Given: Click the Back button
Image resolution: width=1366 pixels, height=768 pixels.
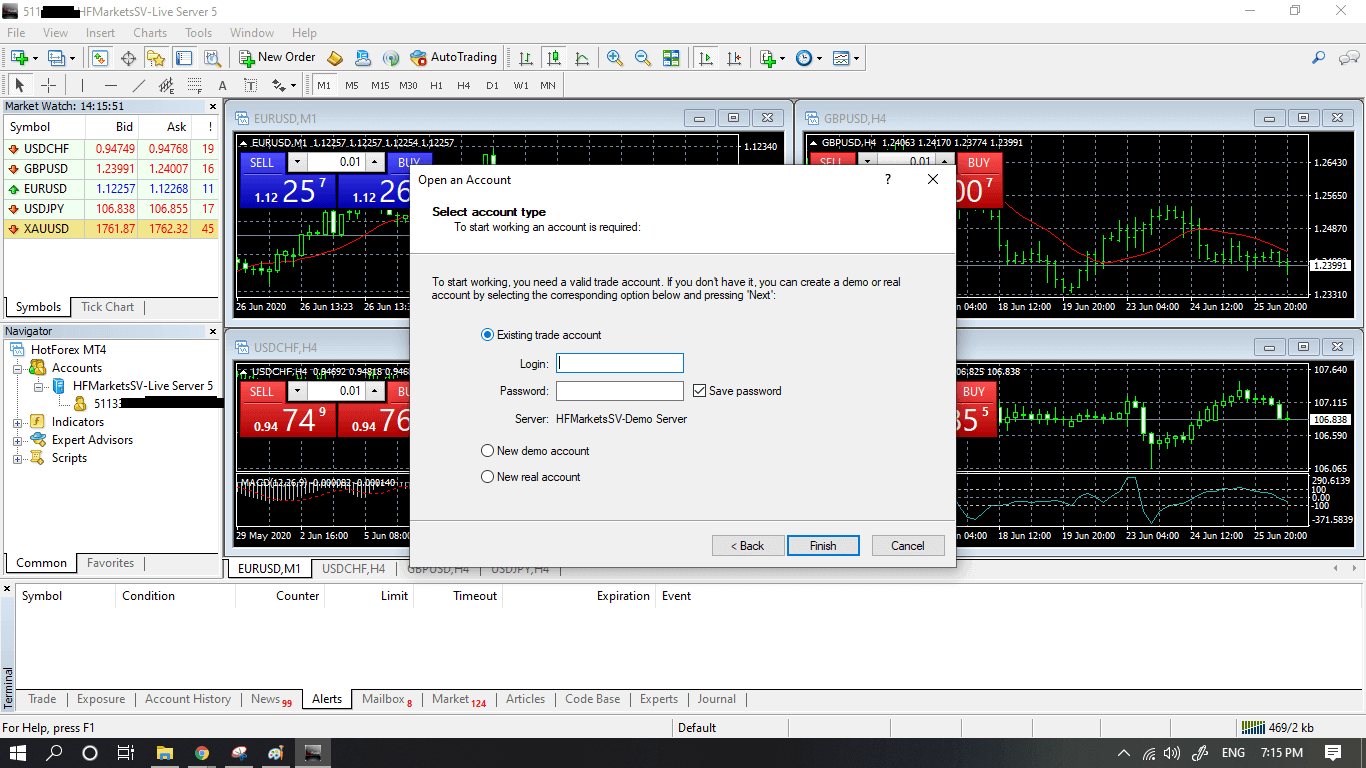Looking at the screenshot, I should pyautogui.click(x=749, y=546).
